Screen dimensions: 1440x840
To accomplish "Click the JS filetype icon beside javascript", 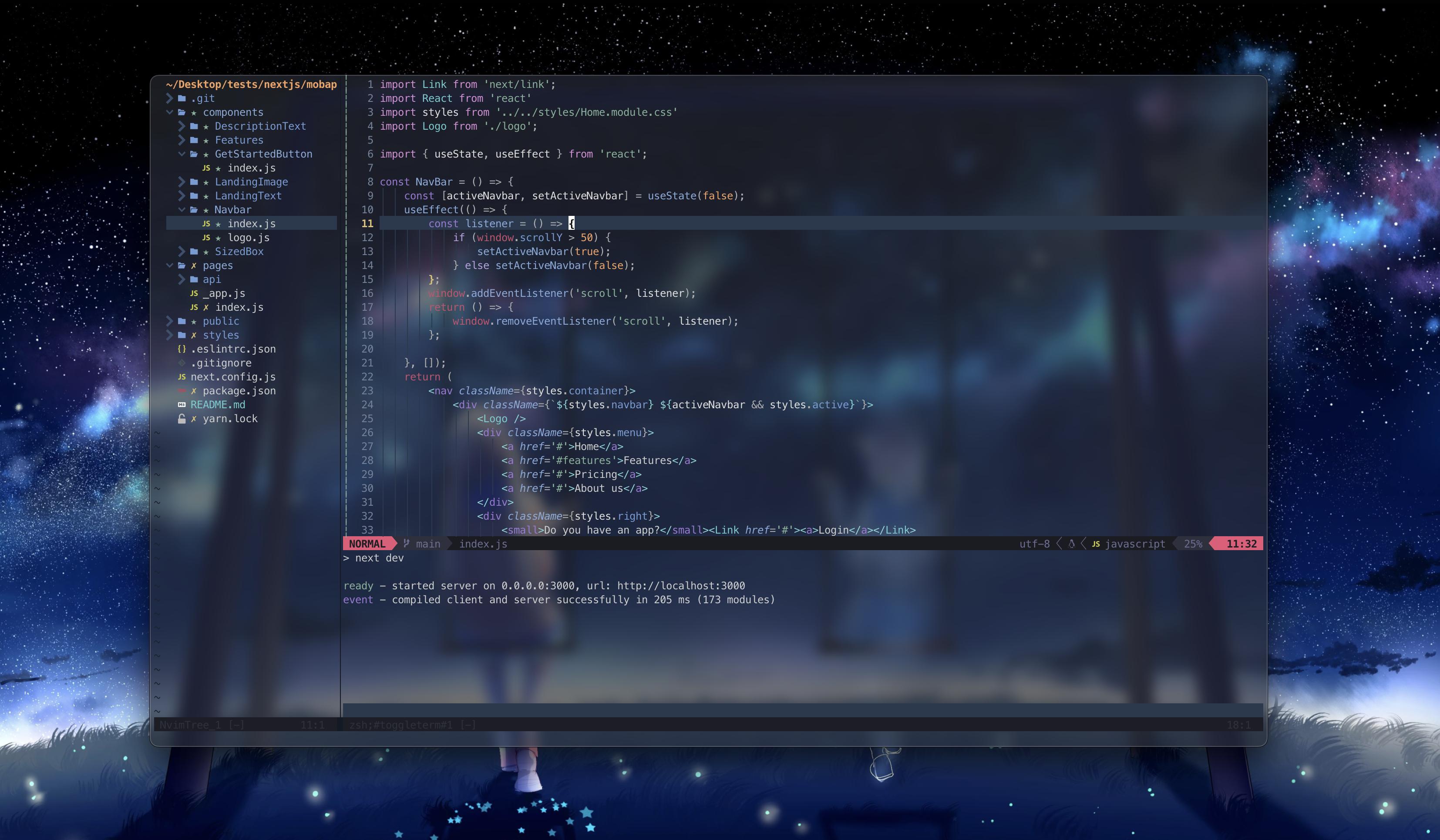I will point(1095,544).
